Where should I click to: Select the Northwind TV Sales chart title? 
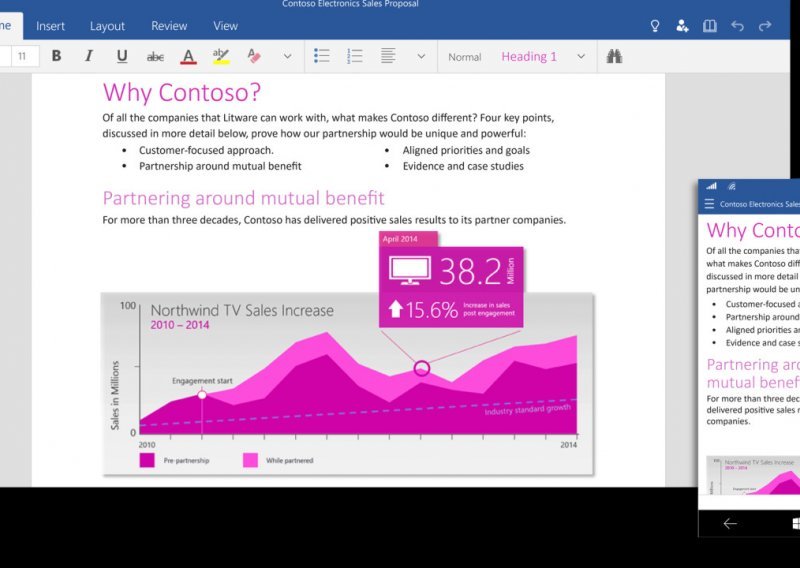point(242,310)
